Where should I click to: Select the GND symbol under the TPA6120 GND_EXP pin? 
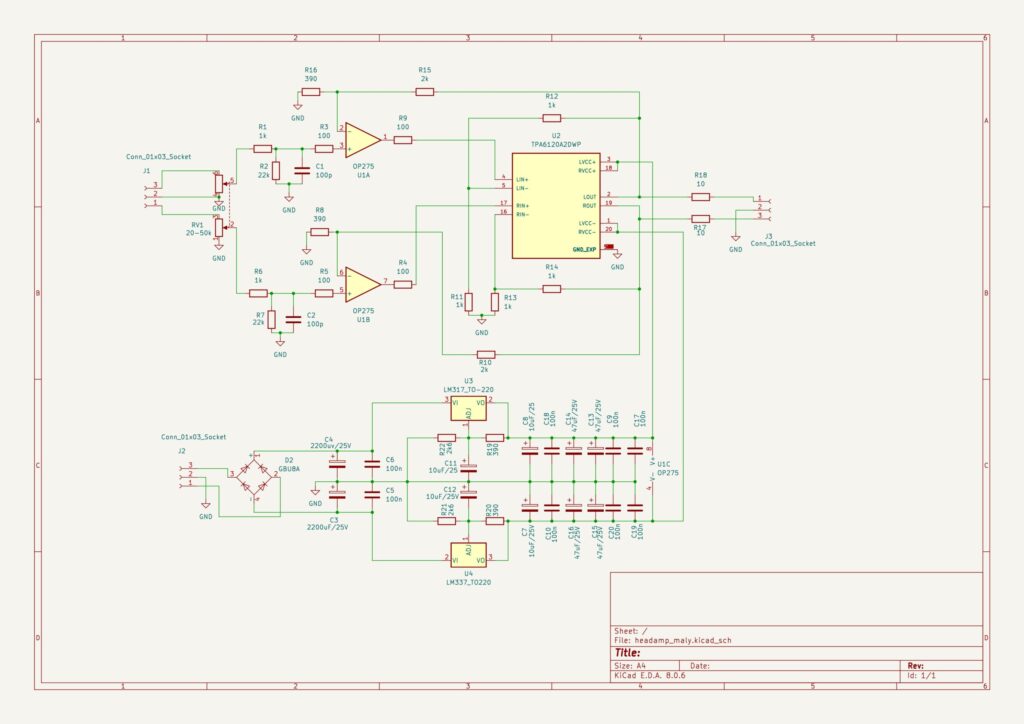(x=617, y=256)
